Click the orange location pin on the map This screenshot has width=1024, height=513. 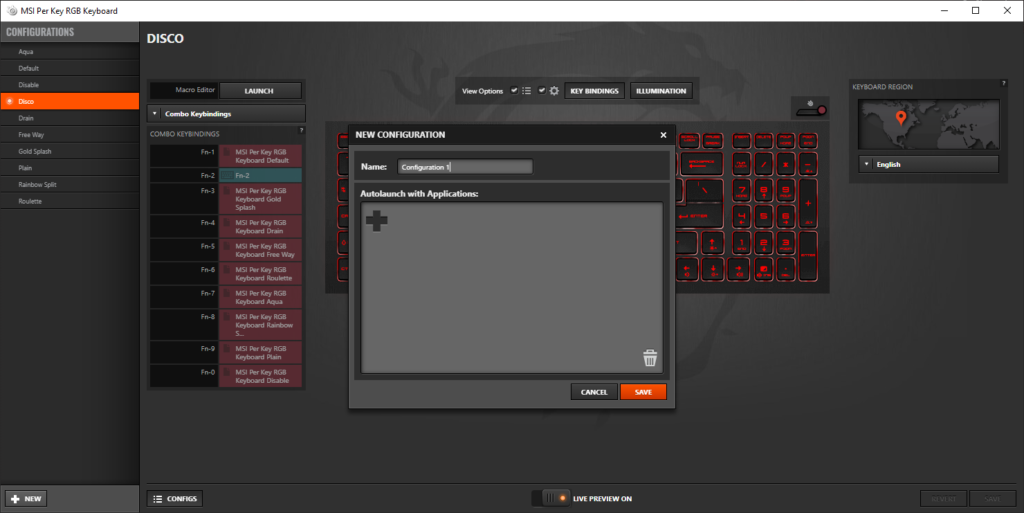point(900,119)
